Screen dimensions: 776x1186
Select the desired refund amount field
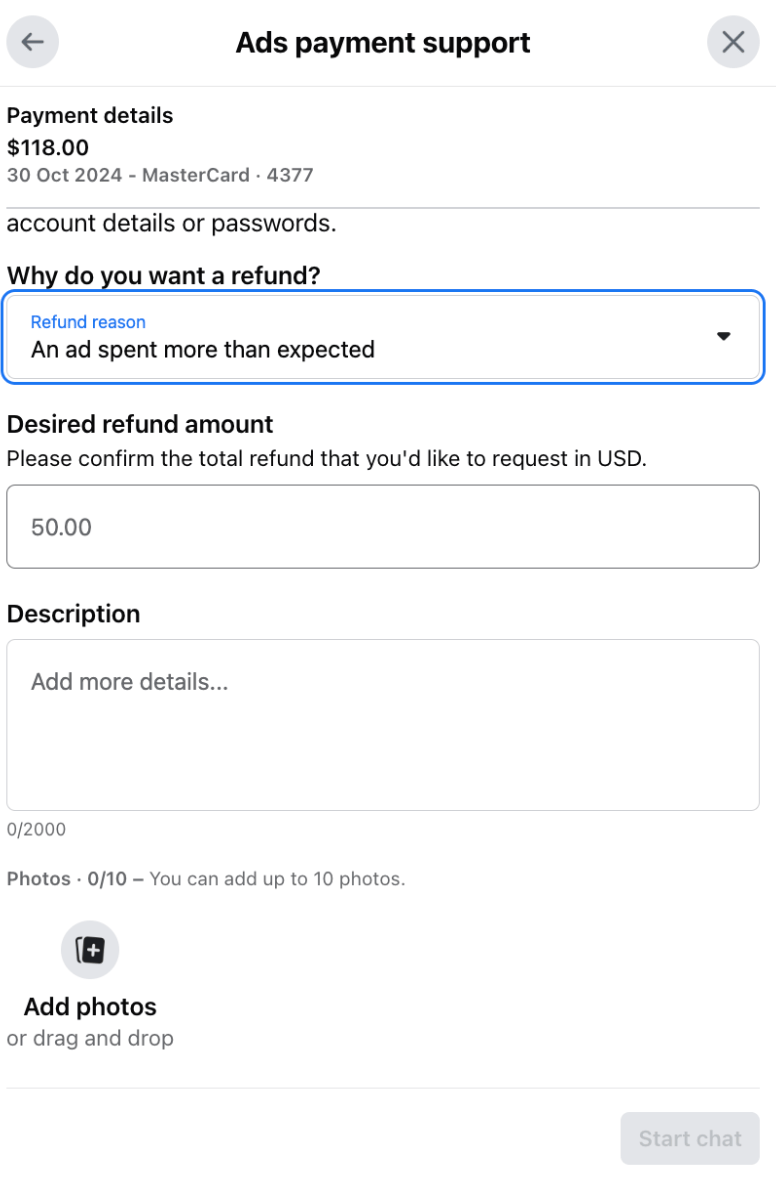(x=383, y=526)
